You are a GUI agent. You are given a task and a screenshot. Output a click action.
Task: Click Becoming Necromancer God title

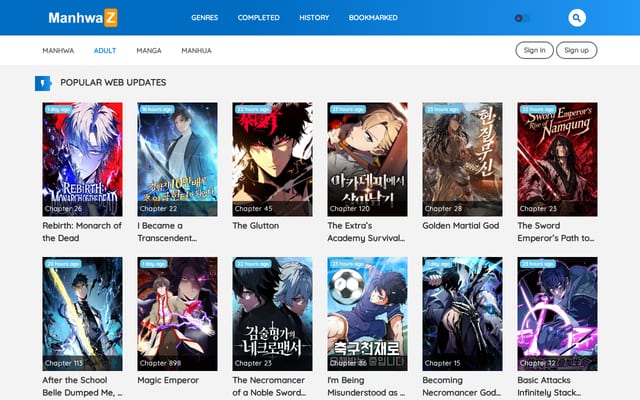[x=462, y=386]
